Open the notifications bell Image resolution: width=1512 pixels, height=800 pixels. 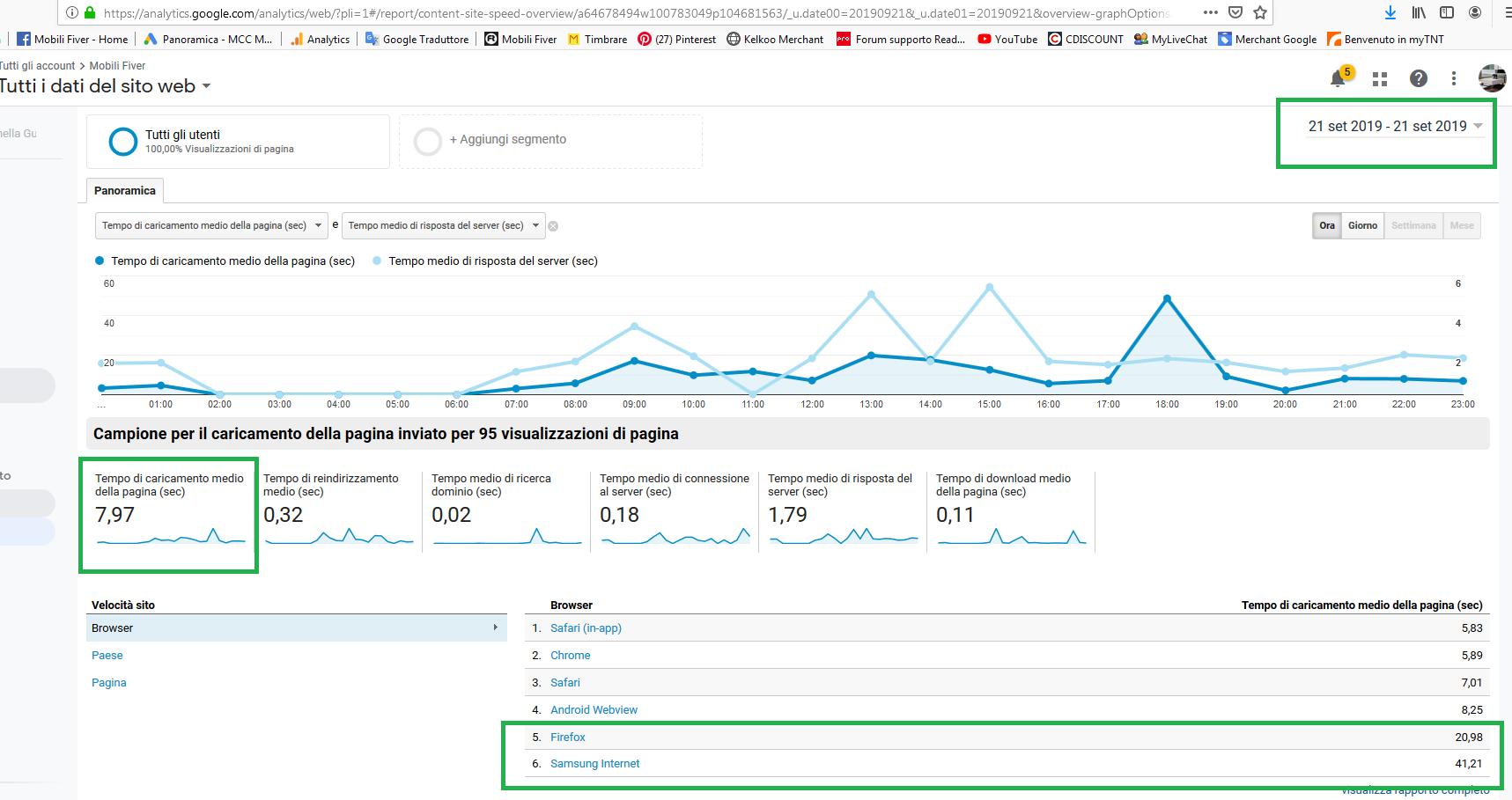tap(1338, 79)
